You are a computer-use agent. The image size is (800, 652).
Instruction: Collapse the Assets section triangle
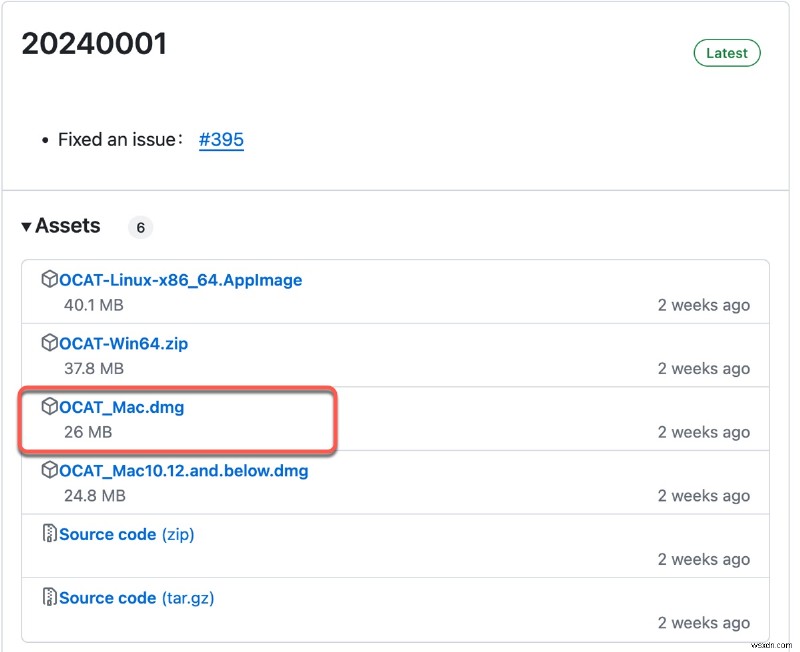(27, 227)
